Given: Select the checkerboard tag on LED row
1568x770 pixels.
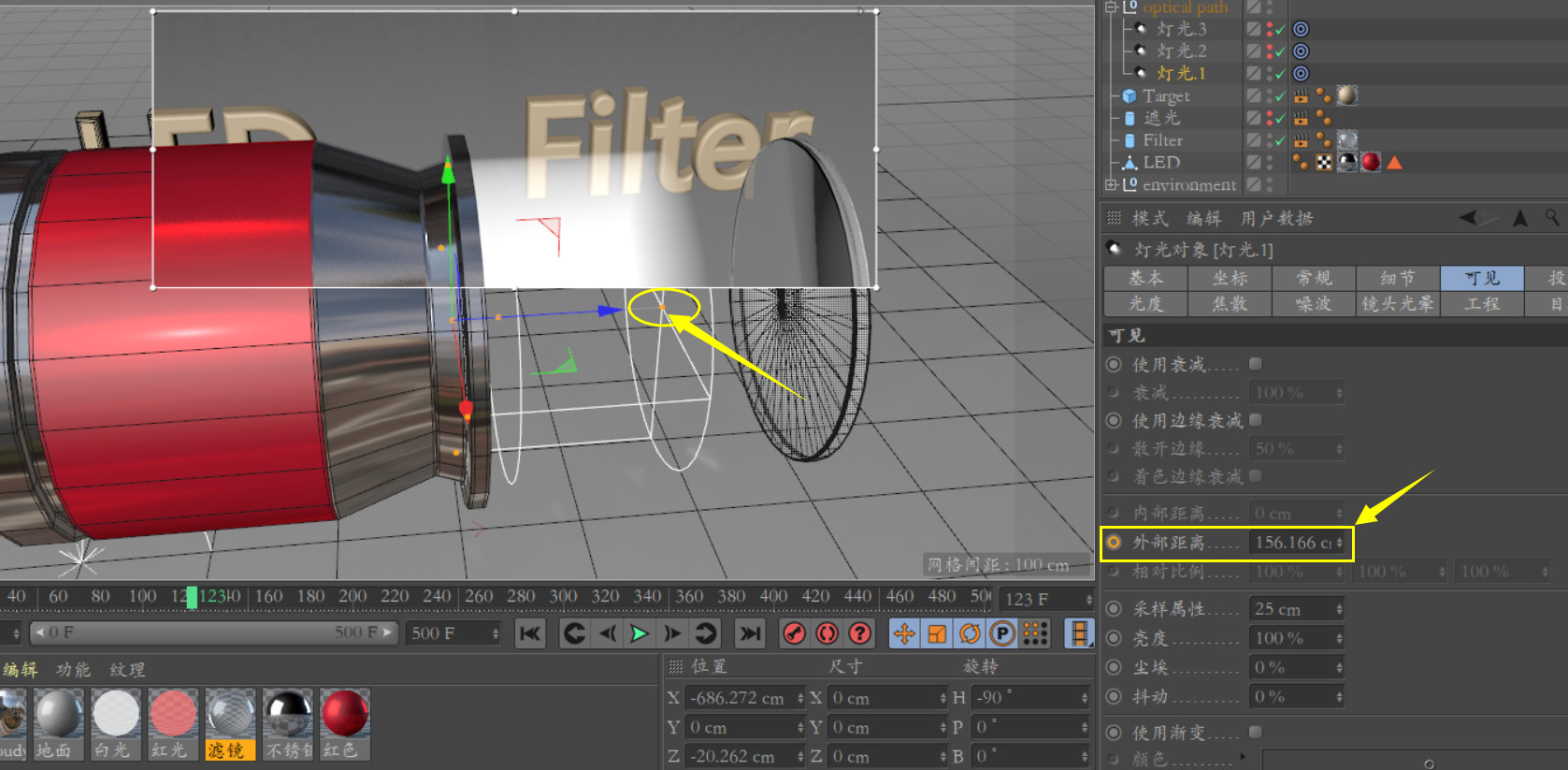Looking at the screenshot, I should point(1324,163).
